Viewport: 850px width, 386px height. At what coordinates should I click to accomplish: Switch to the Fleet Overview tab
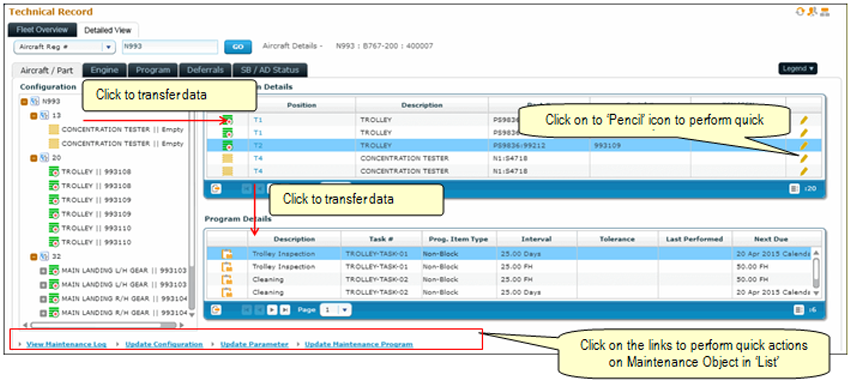(x=42, y=29)
